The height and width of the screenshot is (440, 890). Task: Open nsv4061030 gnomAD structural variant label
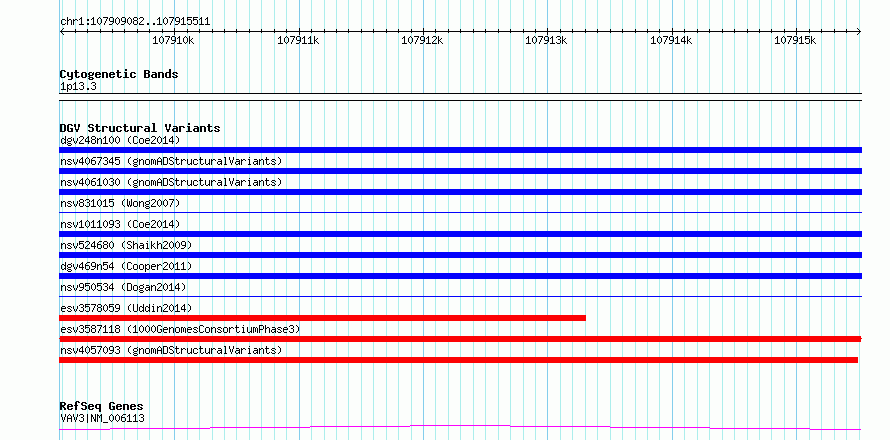171,182
